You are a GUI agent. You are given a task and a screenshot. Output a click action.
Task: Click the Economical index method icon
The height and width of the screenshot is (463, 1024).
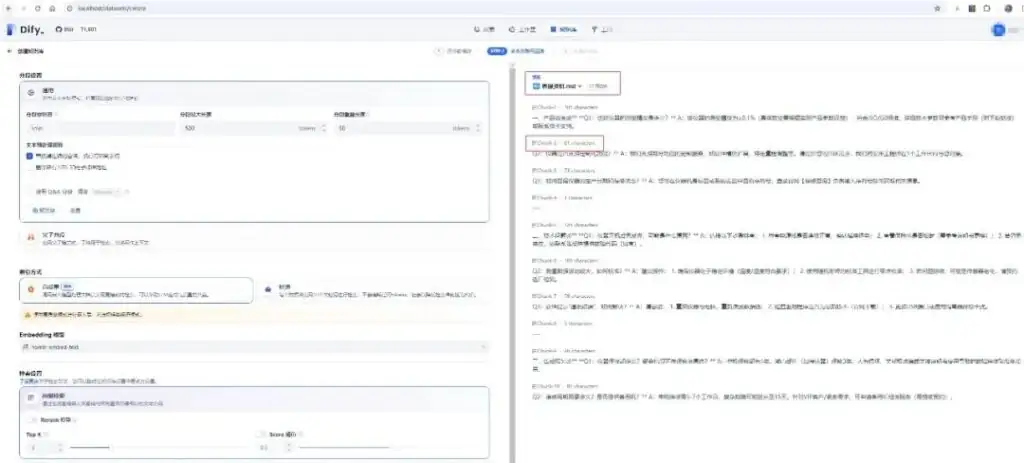click(268, 289)
